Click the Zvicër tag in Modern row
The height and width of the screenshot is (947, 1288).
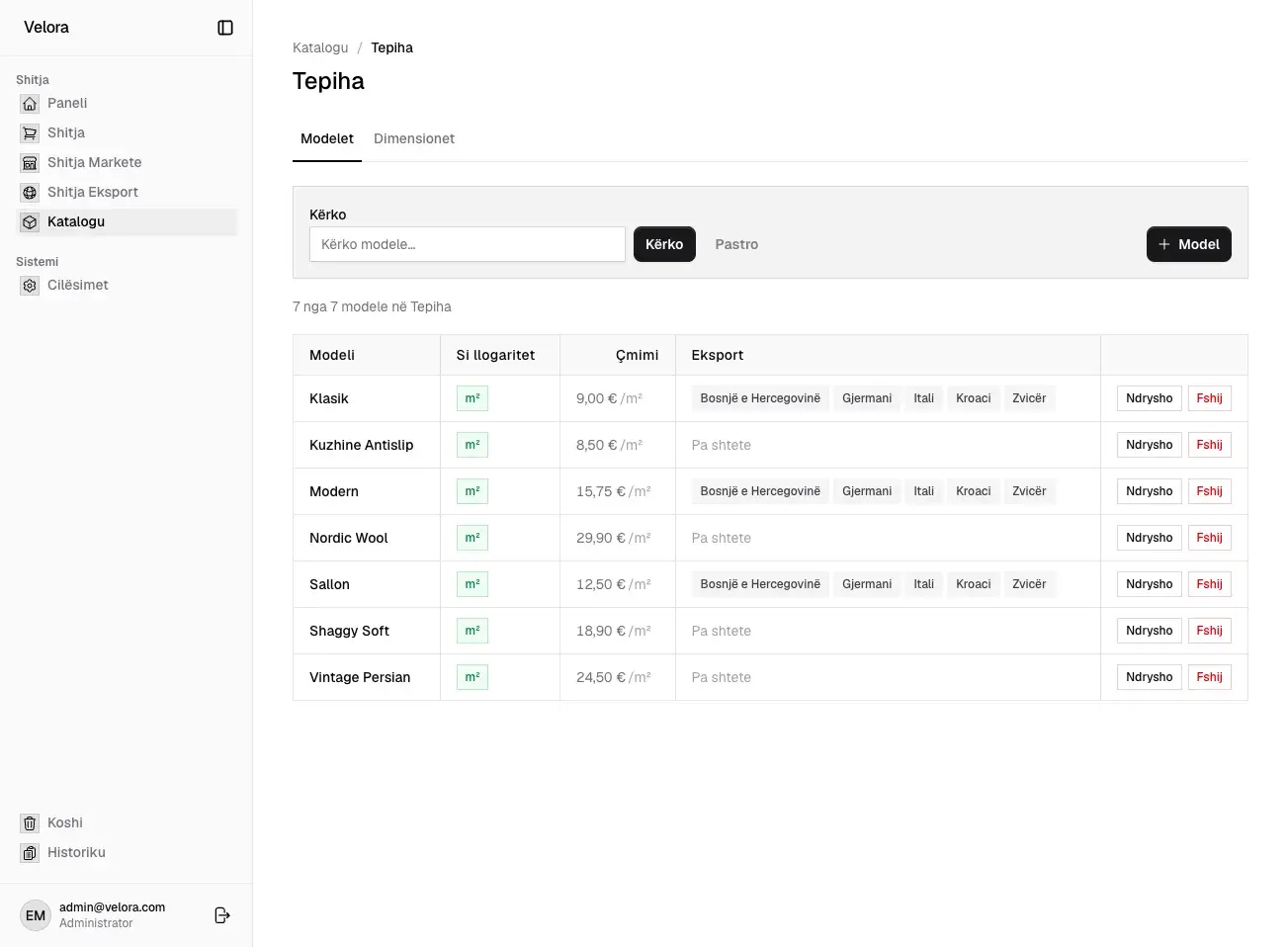pos(1029,491)
